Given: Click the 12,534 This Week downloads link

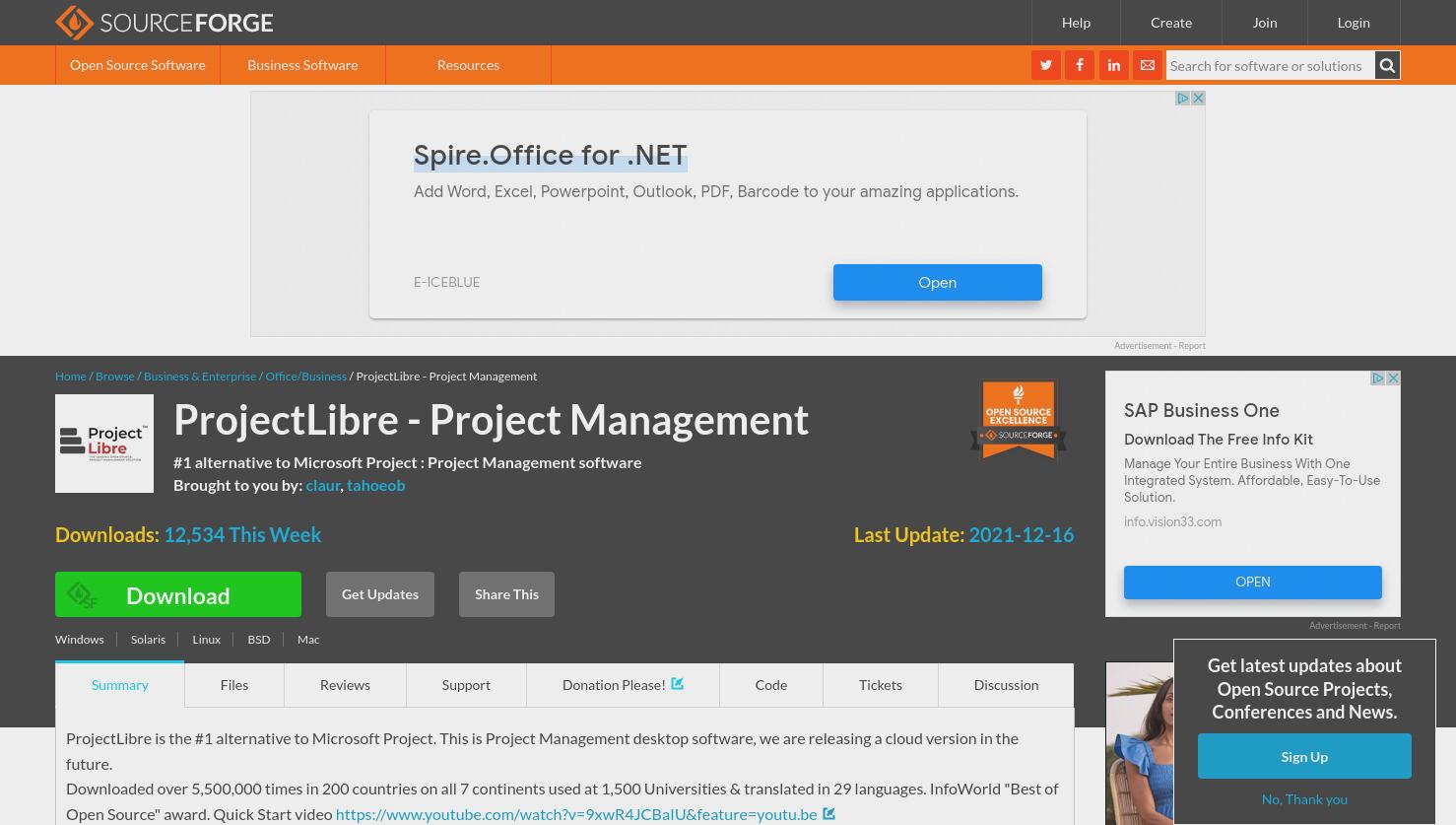Looking at the screenshot, I should [x=242, y=534].
